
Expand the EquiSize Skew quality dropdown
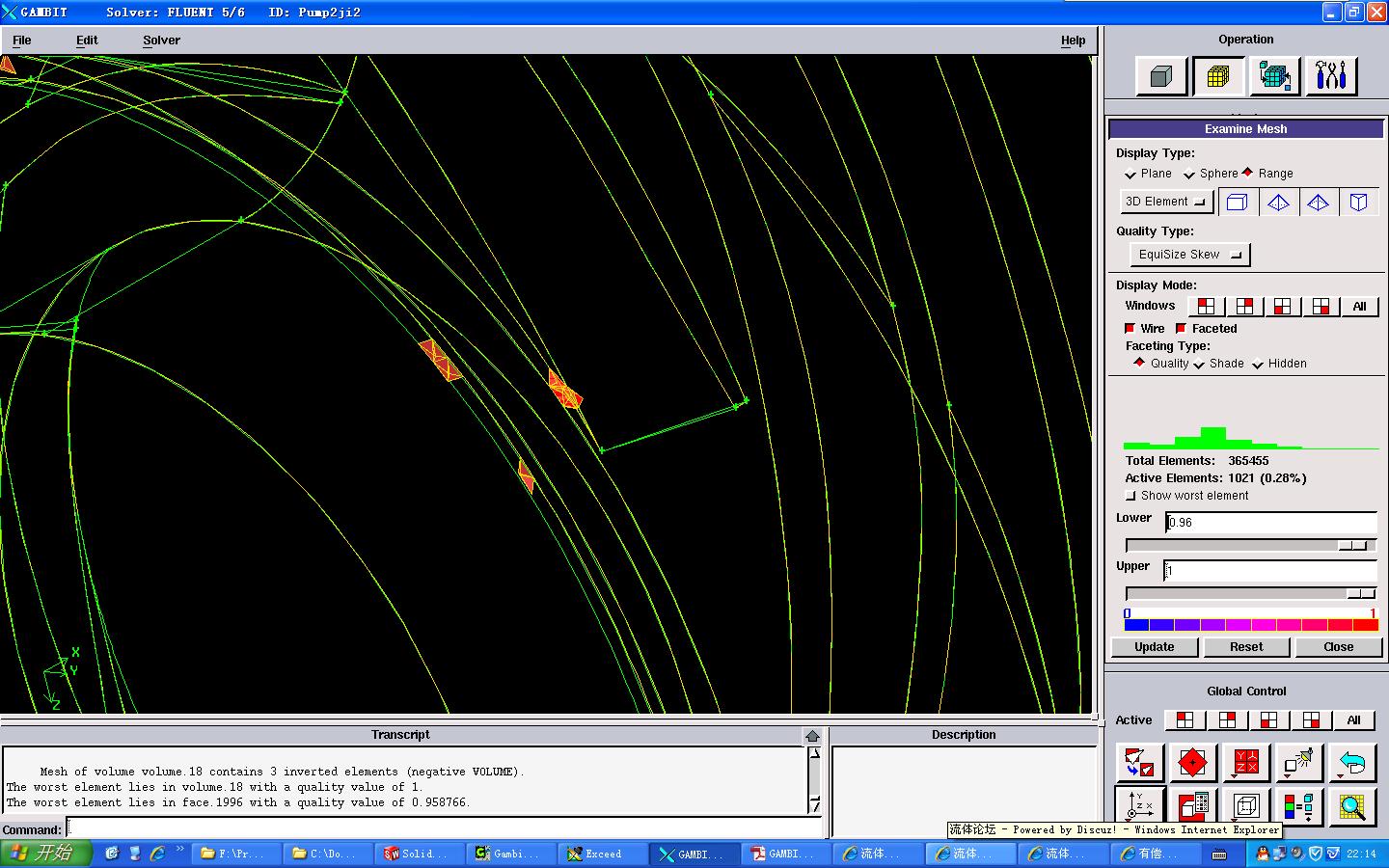click(1189, 255)
